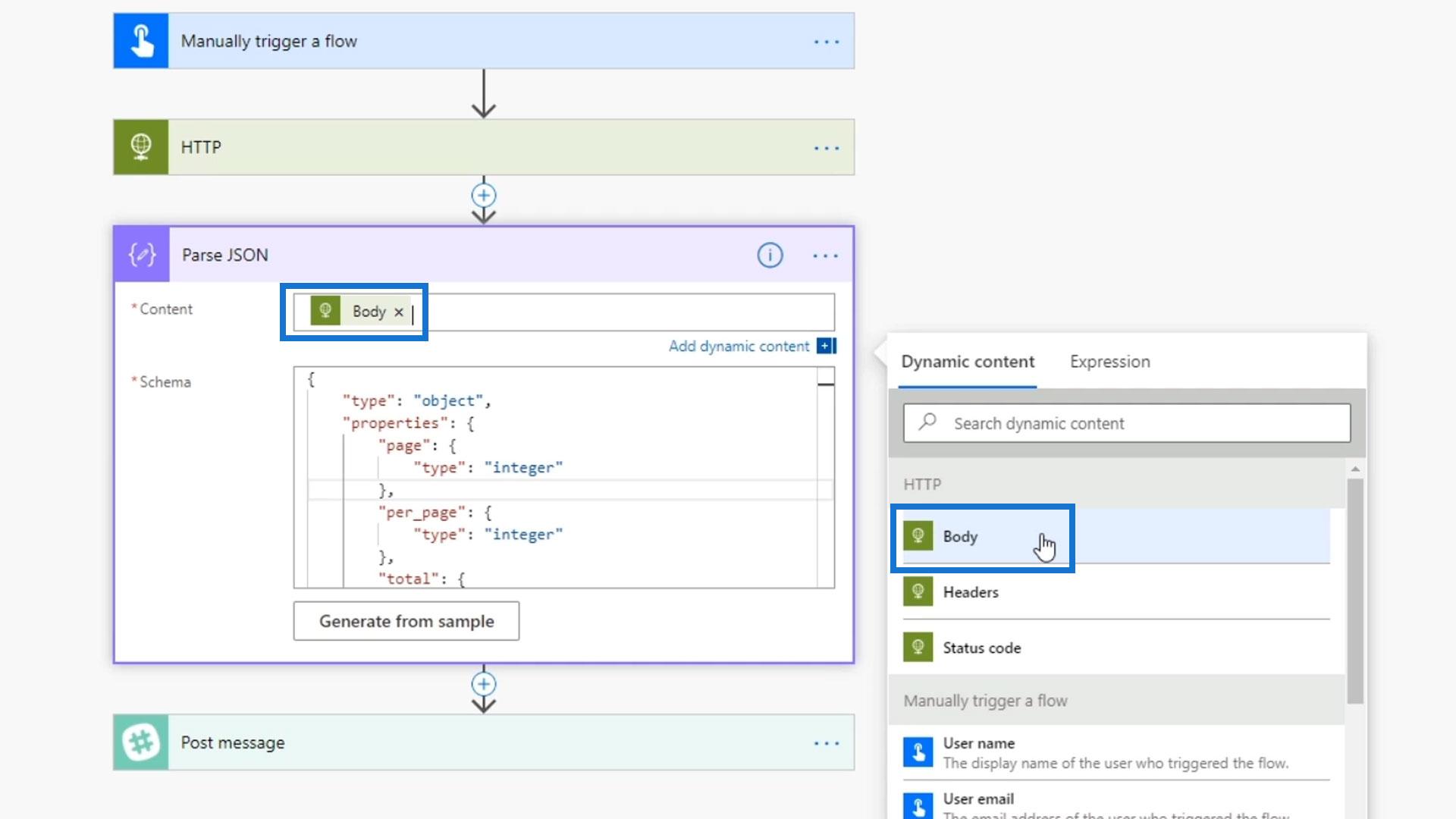1456x819 pixels.
Task: Open the Parse JSON ellipsis menu
Action: pos(825,256)
